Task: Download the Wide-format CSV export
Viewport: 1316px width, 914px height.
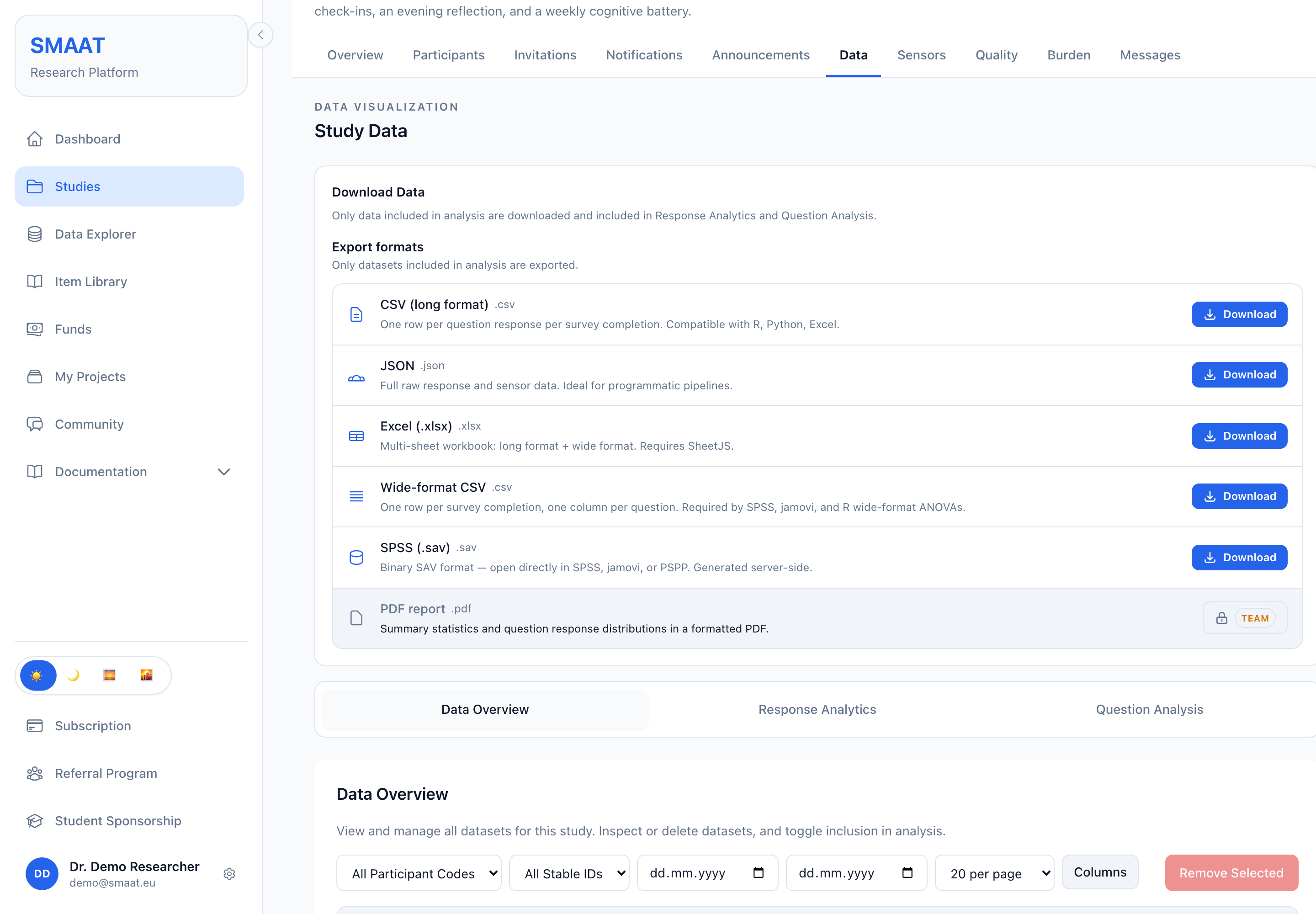Action: pyautogui.click(x=1239, y=496)
